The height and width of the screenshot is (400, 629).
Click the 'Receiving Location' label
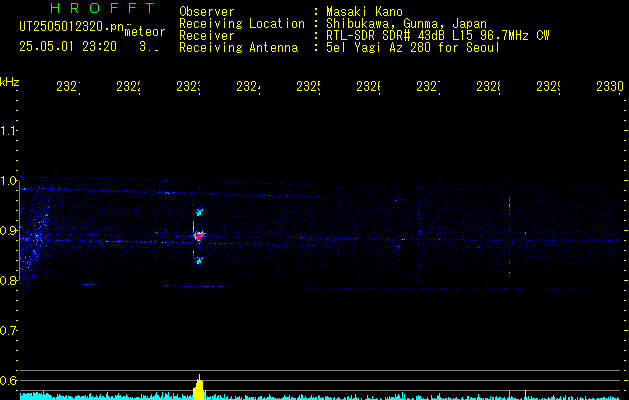click(242, 24)
